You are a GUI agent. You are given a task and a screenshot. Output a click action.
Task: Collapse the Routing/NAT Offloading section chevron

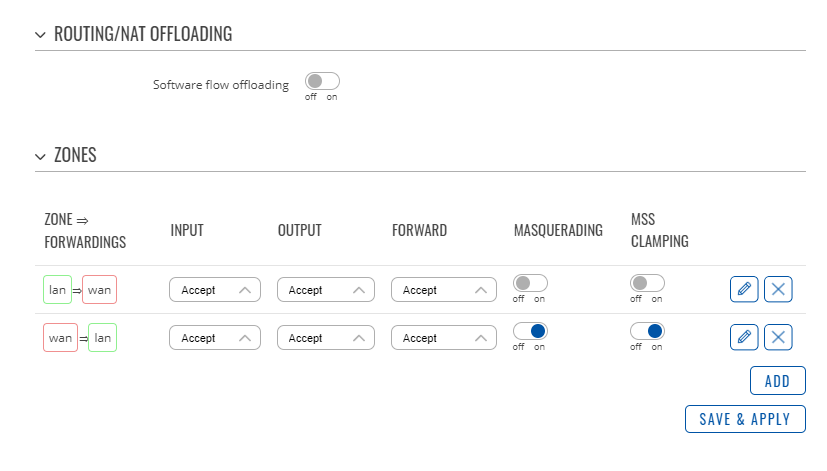[x=40, y=35]
